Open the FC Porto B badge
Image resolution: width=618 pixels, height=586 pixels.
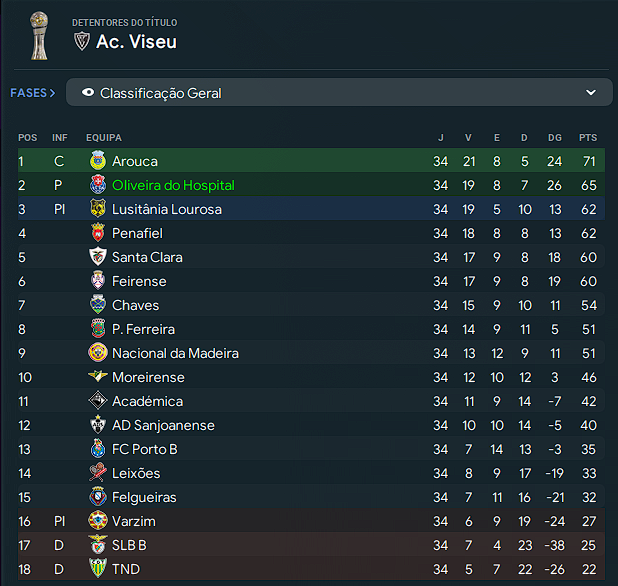[x=97, y=448]
